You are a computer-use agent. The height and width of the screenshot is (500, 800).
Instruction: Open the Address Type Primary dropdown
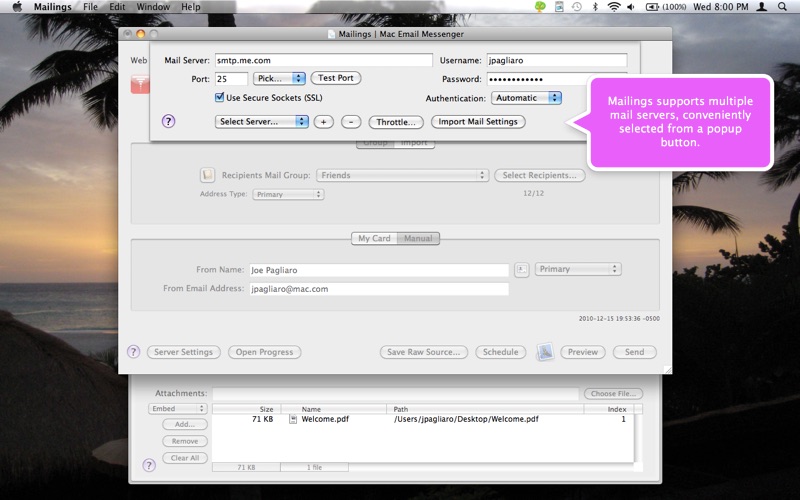(288, 194)
